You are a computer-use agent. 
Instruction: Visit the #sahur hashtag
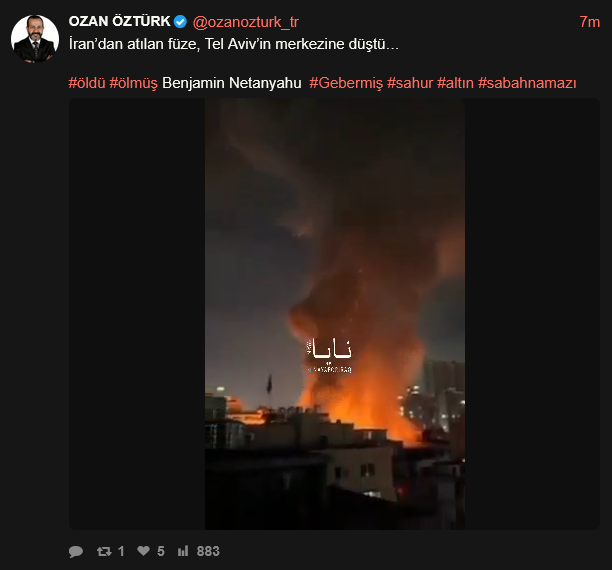410,83
